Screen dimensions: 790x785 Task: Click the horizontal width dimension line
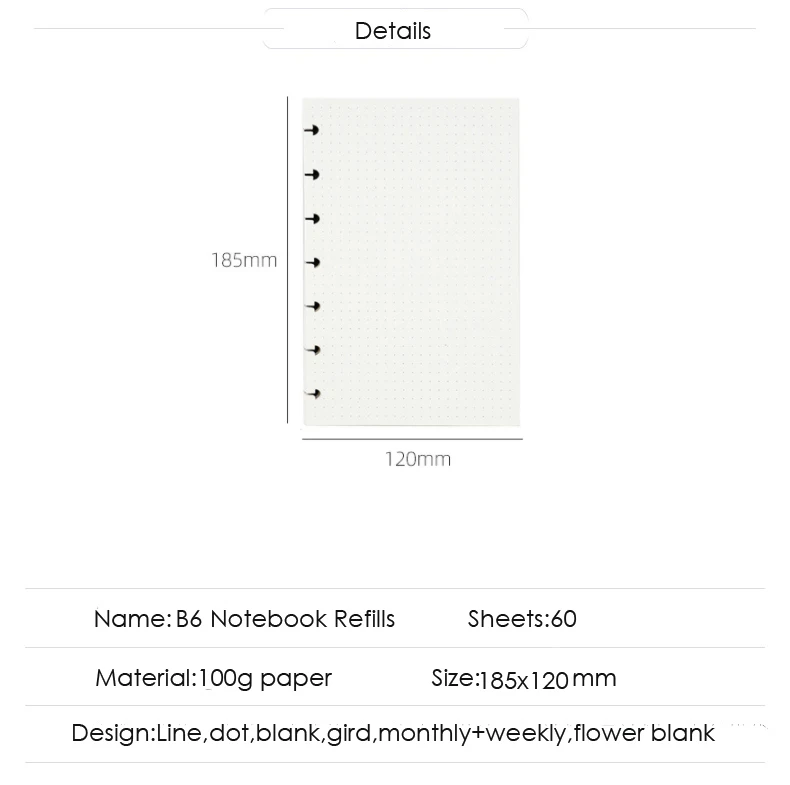click(x=412, y=438)
